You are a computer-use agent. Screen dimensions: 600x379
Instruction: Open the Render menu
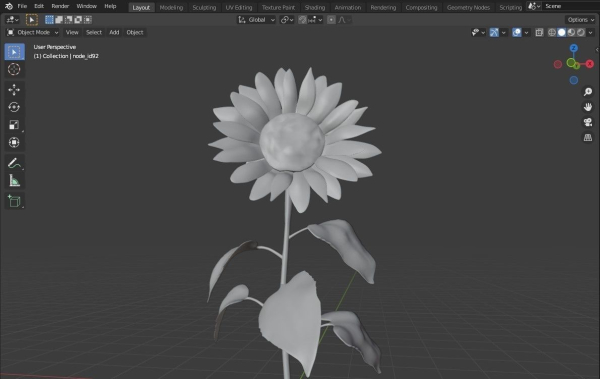[60, 6]
